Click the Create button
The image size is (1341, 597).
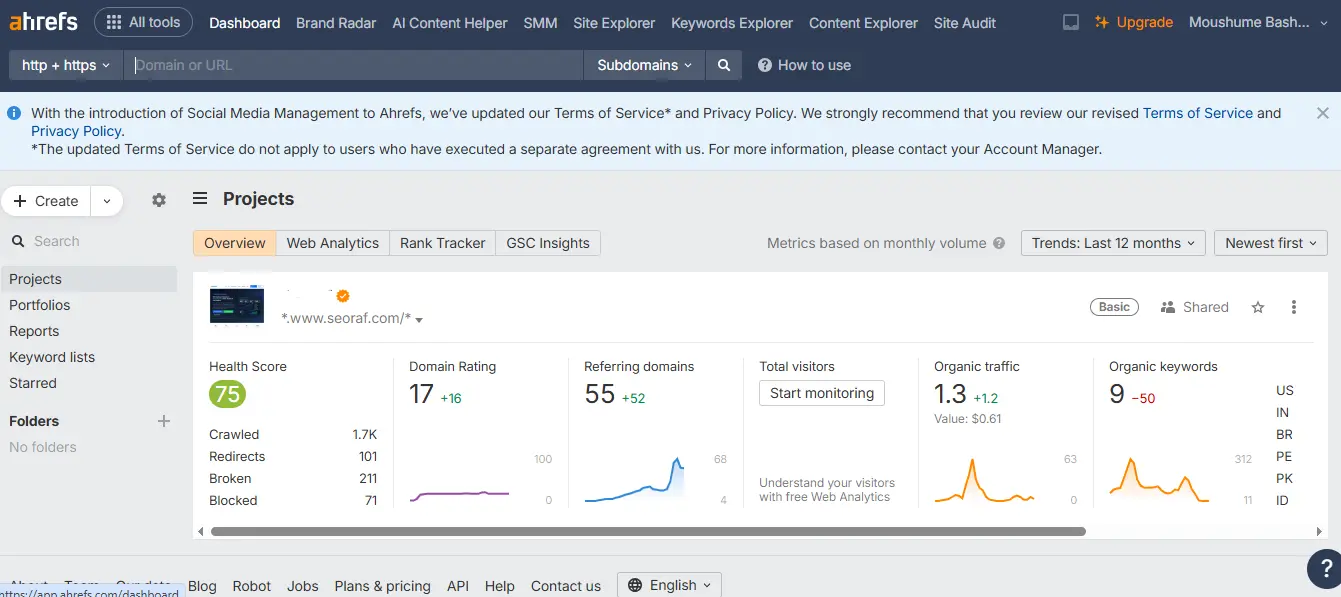click(46, 201)
